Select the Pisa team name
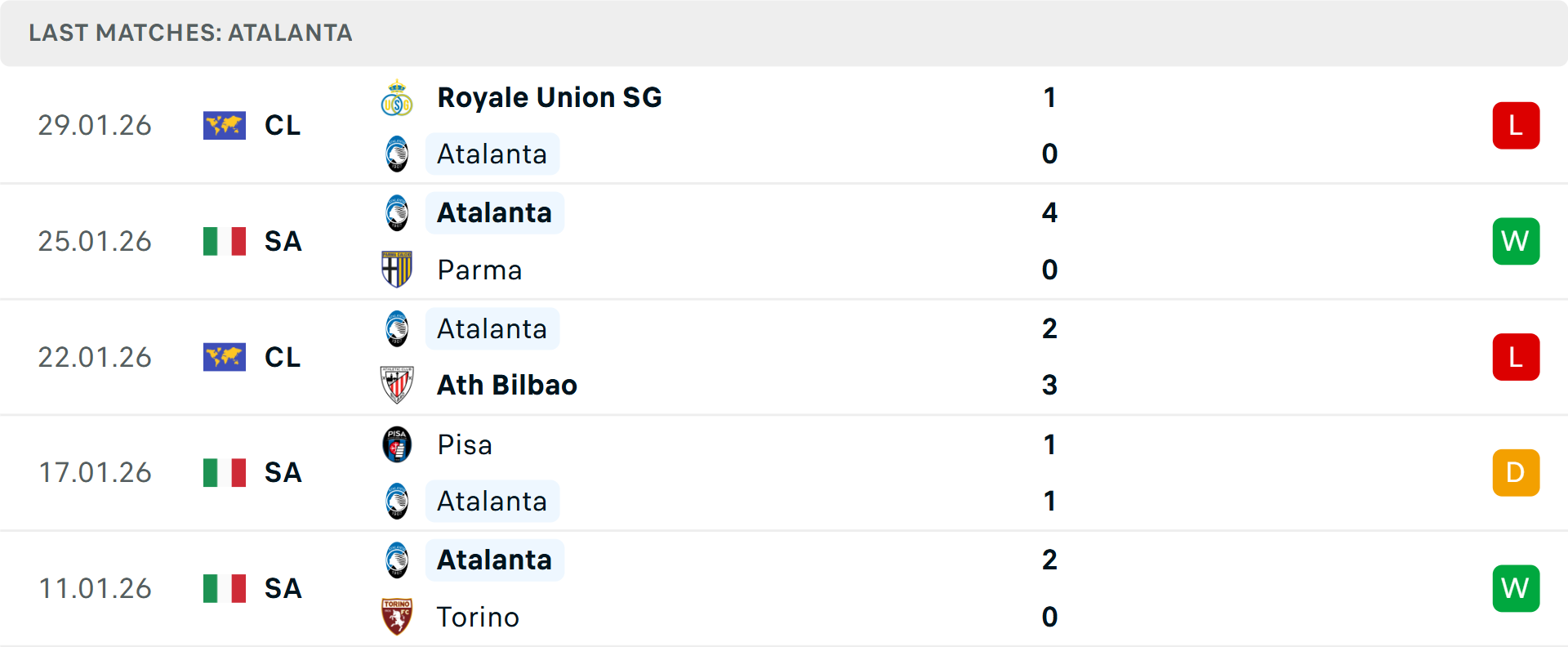Screen dimensions: 1568x647 tap(465, 444)
